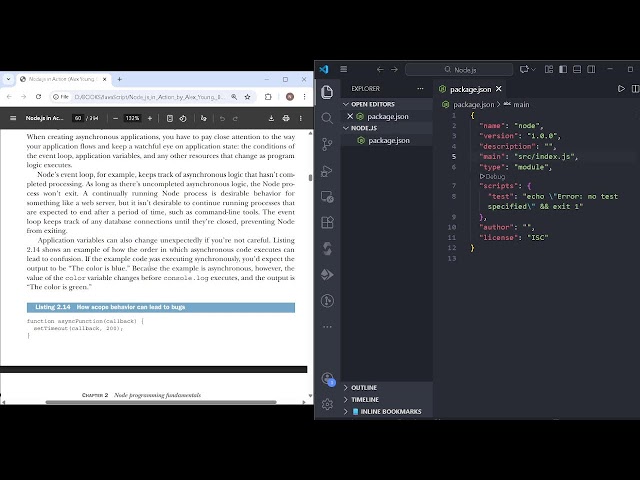Close package.json under Open Editors
The height and width of the screenshot is (480, 640).
click(350, 116)
